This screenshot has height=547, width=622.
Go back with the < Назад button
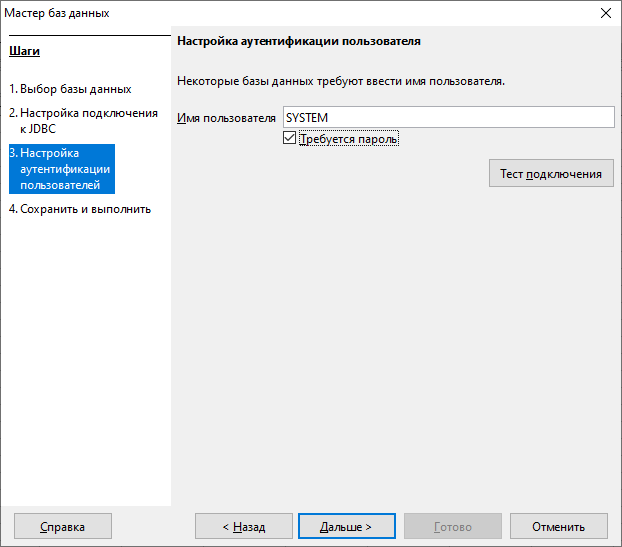coord(244,526)
